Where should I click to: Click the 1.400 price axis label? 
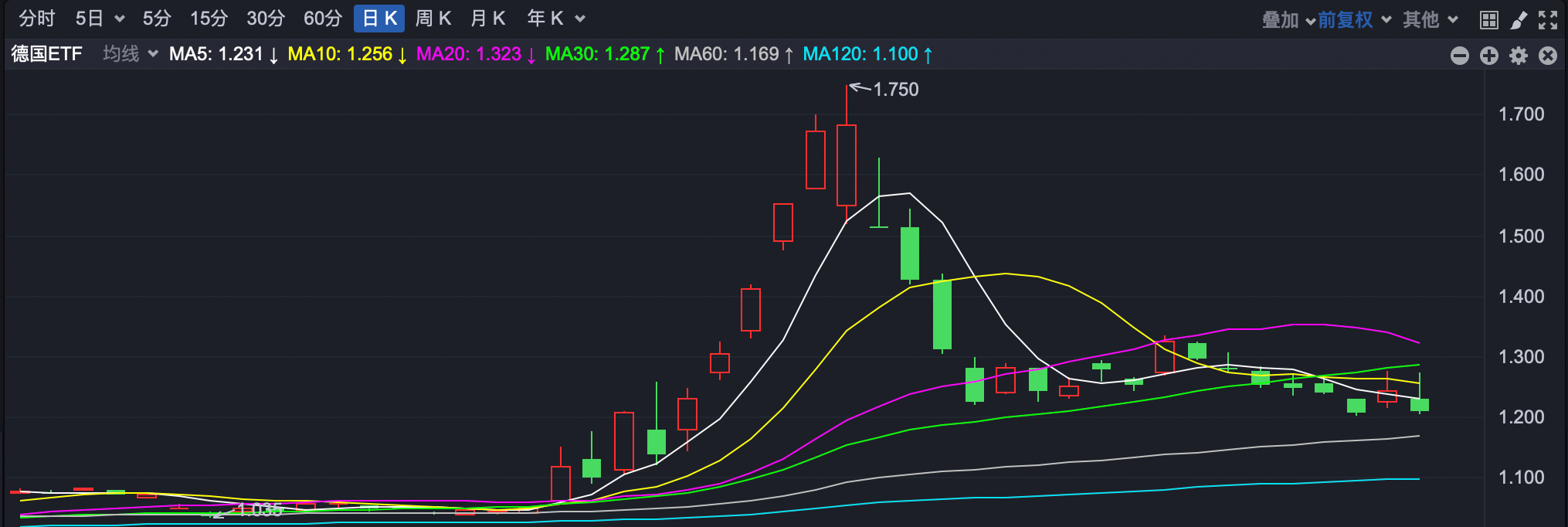click(1522, 297)
